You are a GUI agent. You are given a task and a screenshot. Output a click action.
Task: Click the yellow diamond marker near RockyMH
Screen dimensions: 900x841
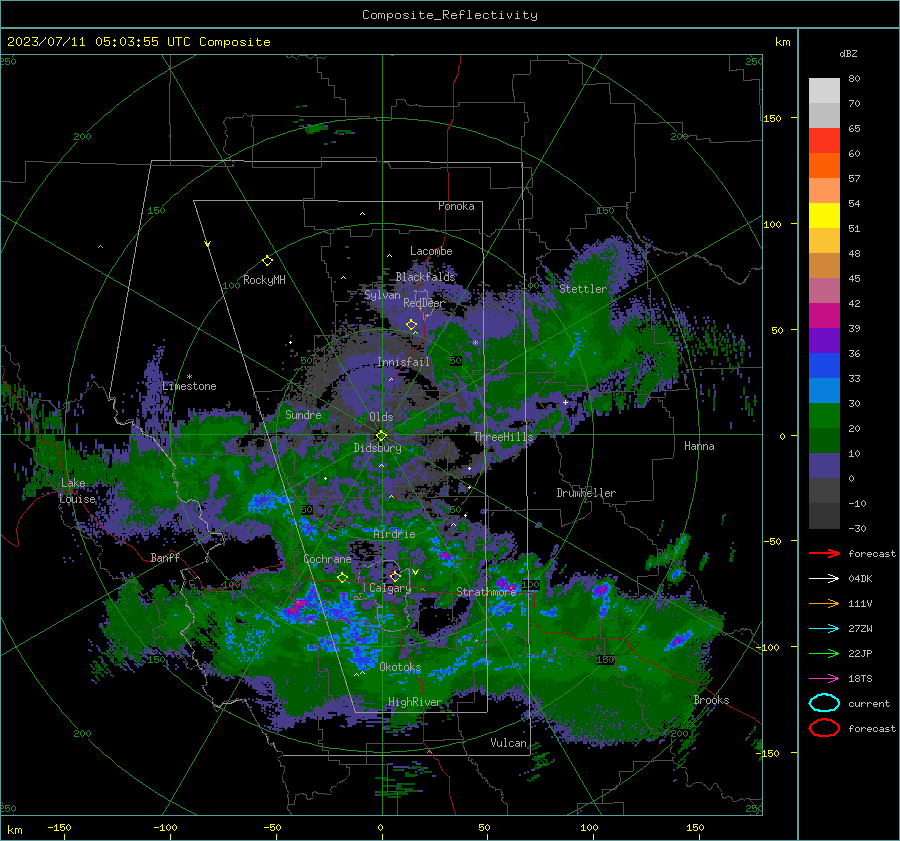click(267, 261)
